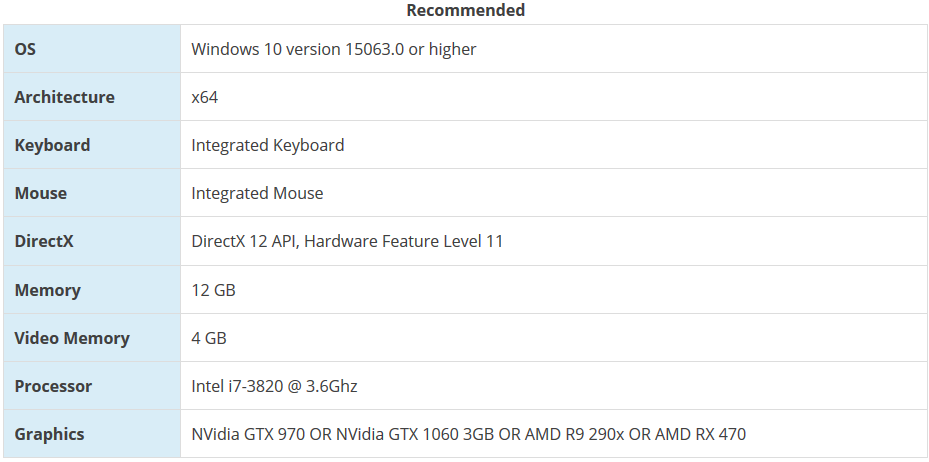
Task: Select the Memory row label
Action: 47,290
